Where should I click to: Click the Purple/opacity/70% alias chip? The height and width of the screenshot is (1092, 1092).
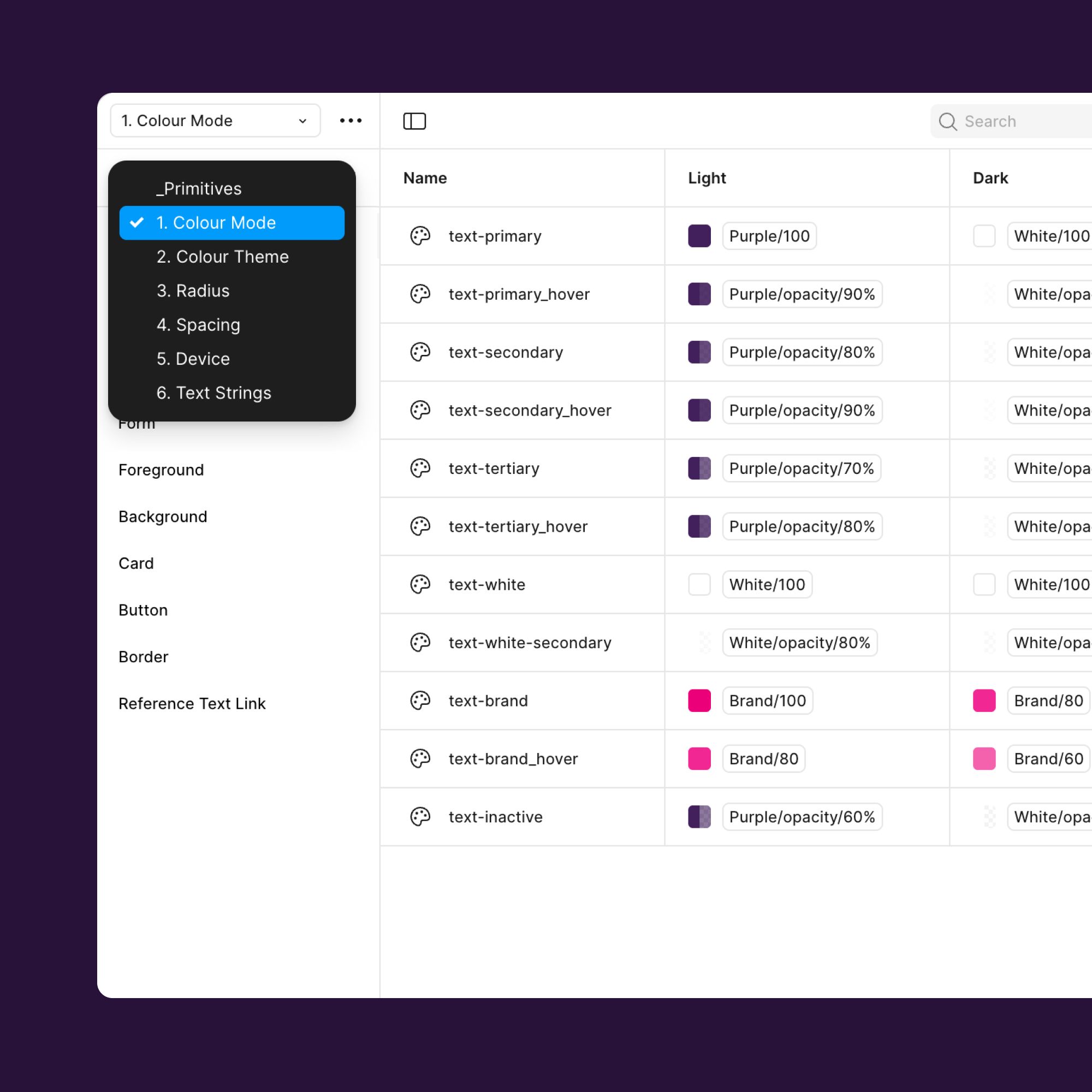pos(802,468)
